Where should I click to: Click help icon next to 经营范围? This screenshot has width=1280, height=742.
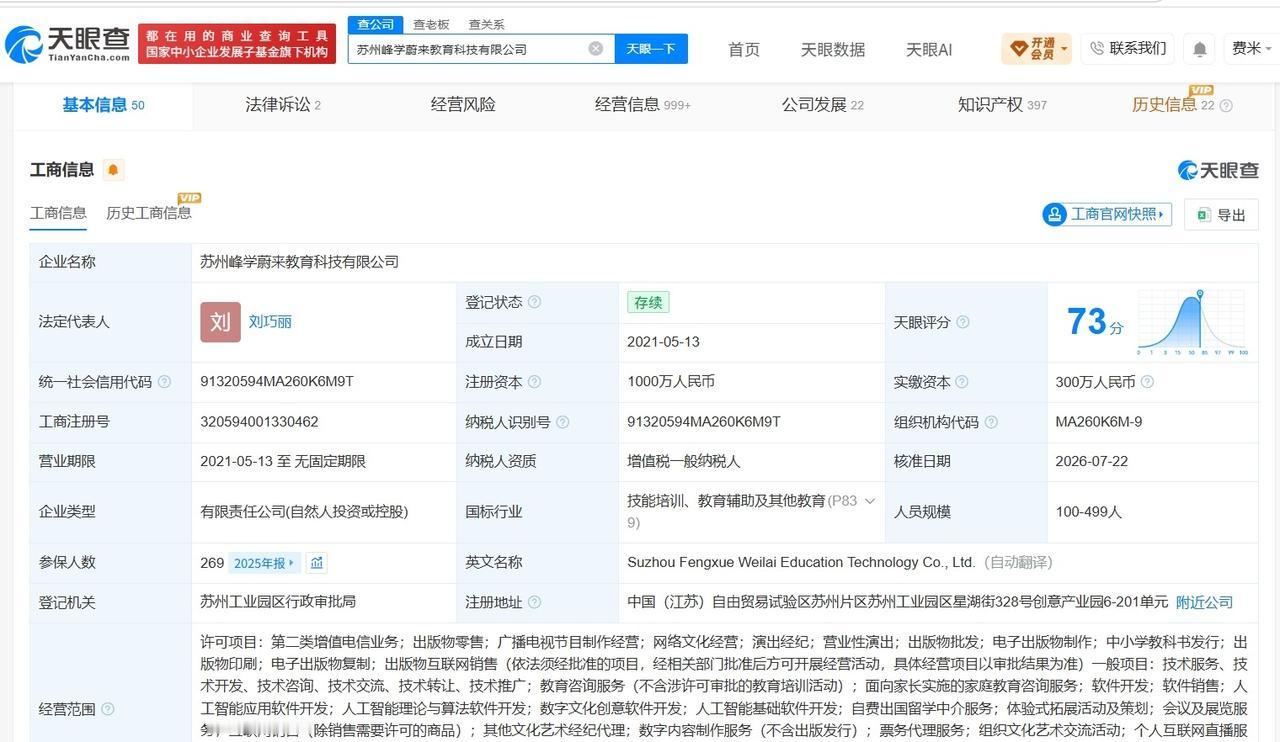click(107, 709)
